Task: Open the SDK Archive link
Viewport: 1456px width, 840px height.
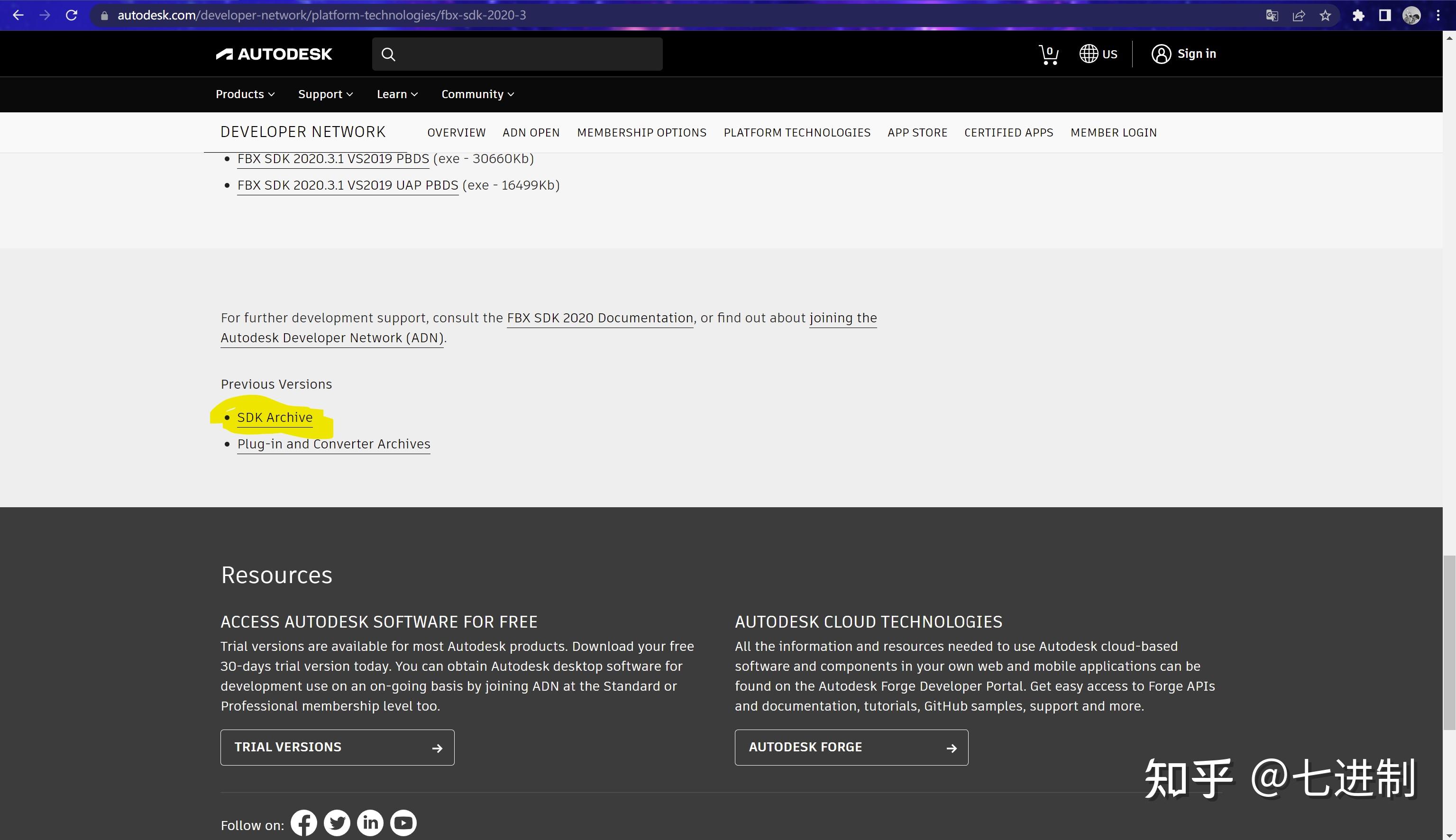Action: [275, 417]
